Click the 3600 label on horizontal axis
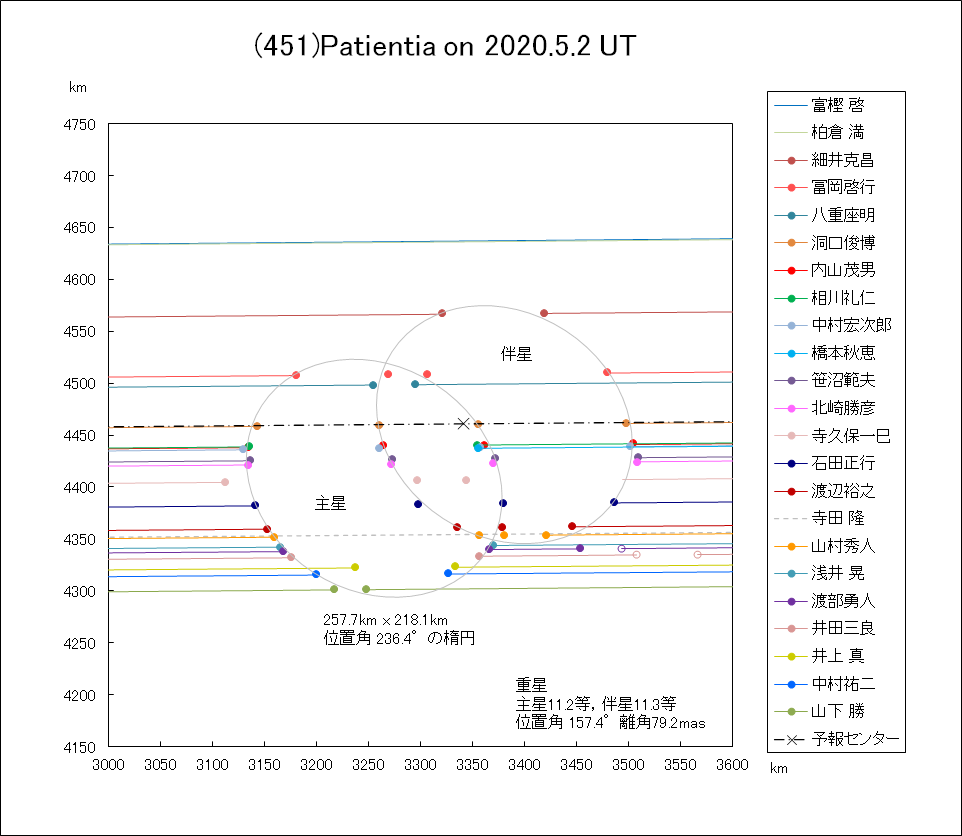Image resolution: width=962 pixels, height=836 pixels. (732, 765)
